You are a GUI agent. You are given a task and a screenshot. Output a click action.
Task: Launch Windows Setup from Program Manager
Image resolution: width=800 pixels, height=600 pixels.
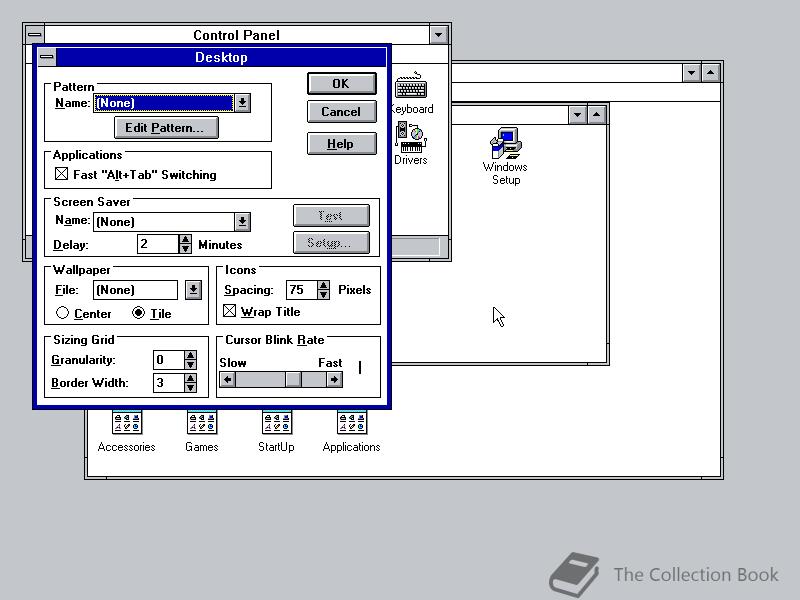(x=505, y=144)
